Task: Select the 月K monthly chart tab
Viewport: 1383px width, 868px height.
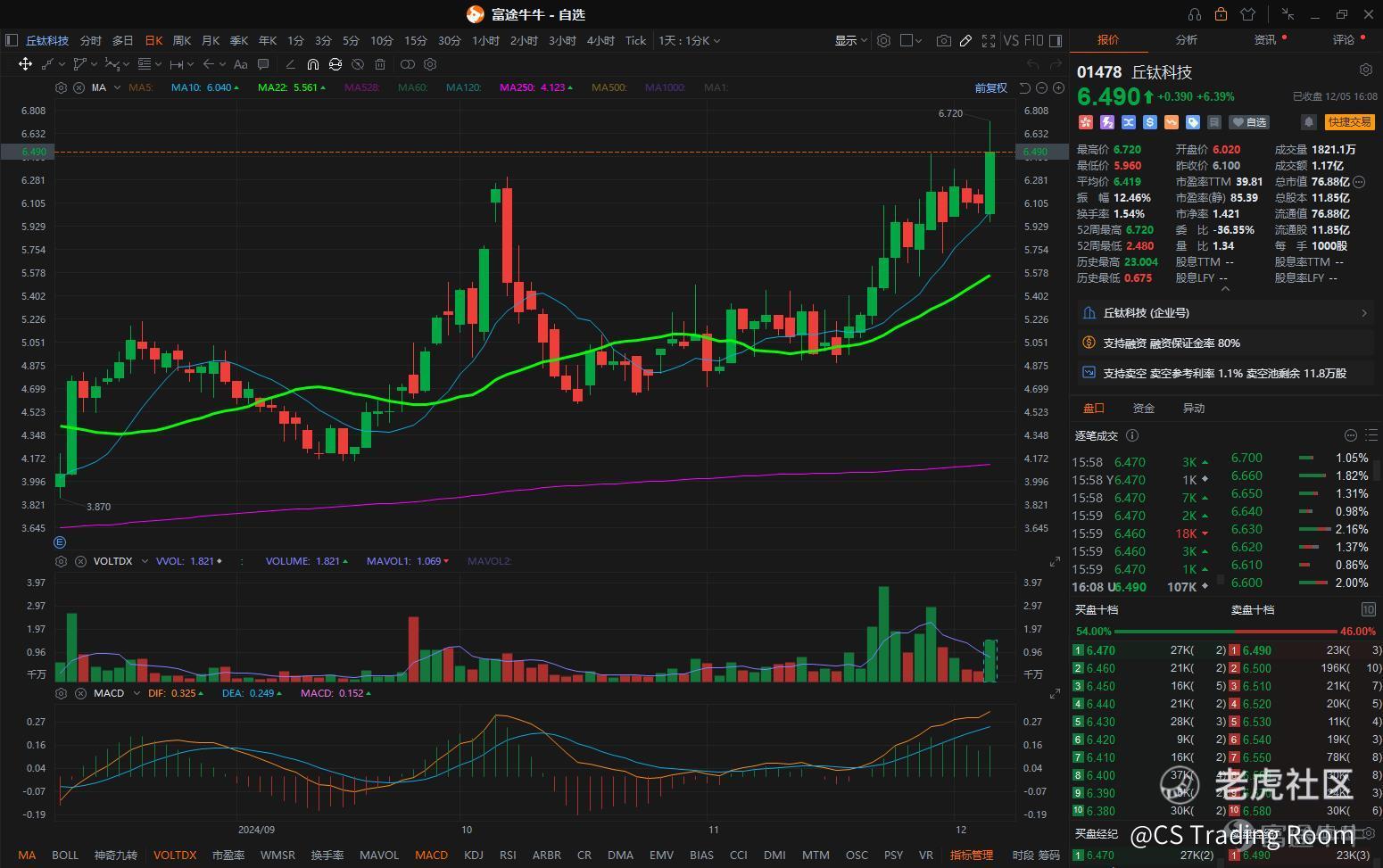Action: click(211, 40)
